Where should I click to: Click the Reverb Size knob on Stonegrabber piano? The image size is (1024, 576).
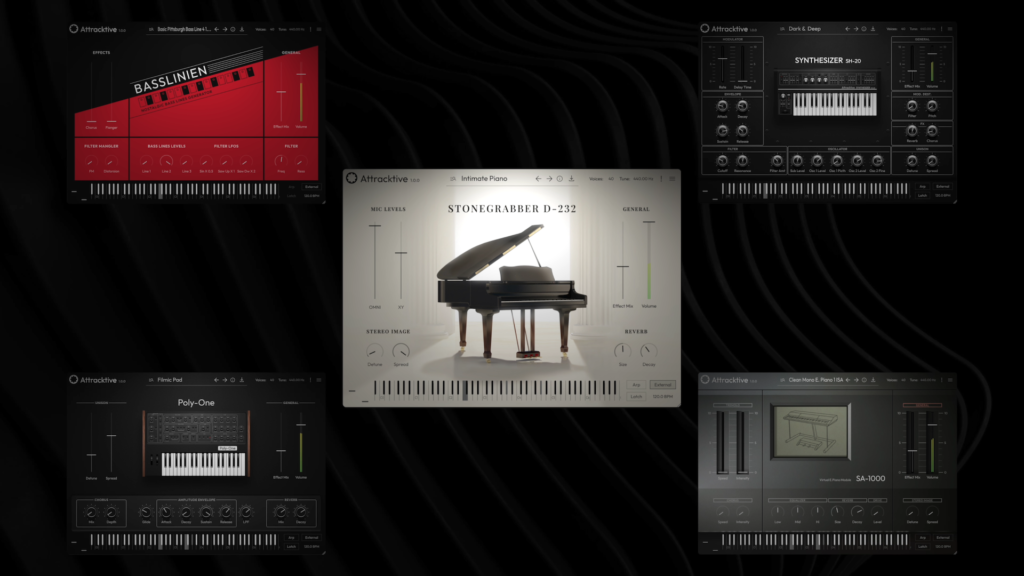tap(622, 350)
